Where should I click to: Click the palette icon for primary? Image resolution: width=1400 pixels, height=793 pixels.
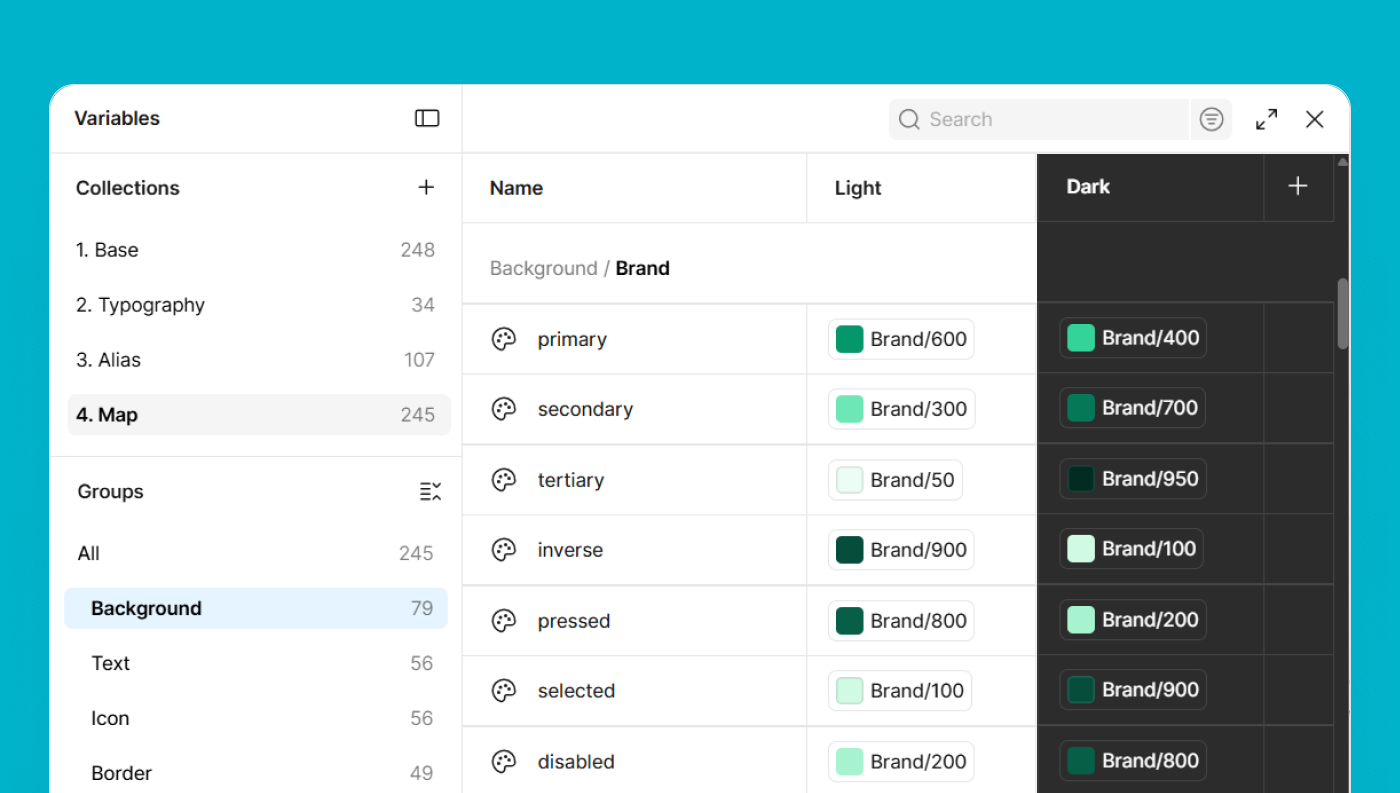coord(504,339)
